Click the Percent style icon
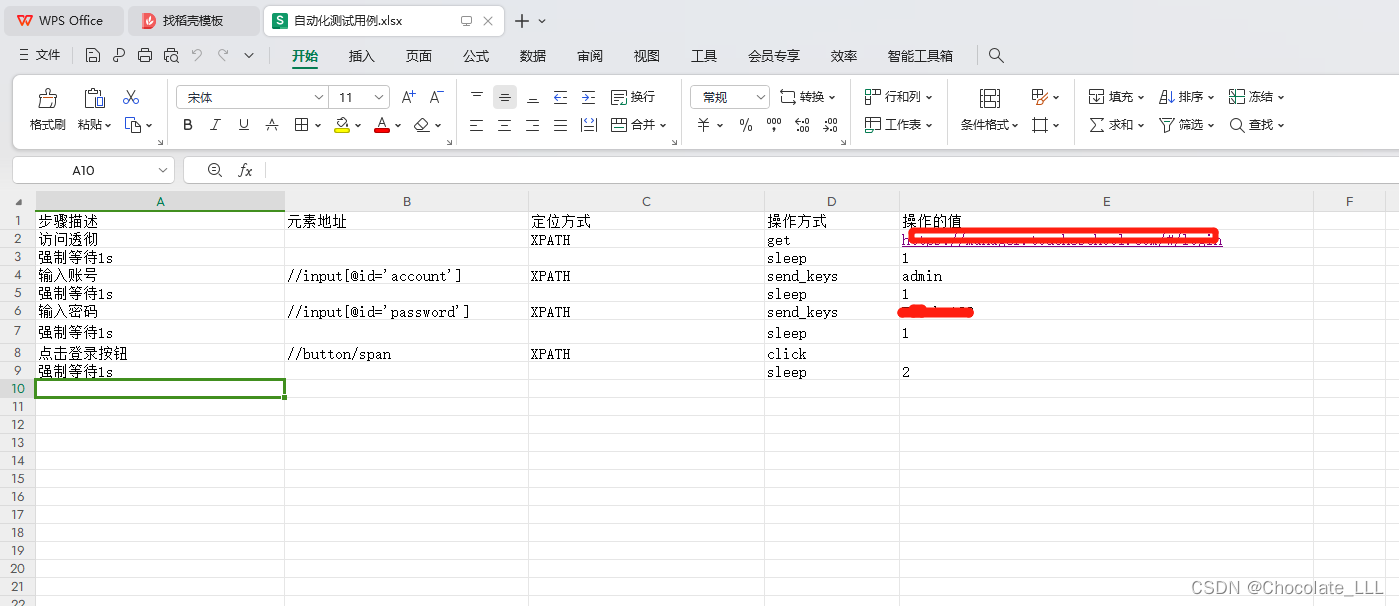1399x606 pixels. tap(746, 125)
